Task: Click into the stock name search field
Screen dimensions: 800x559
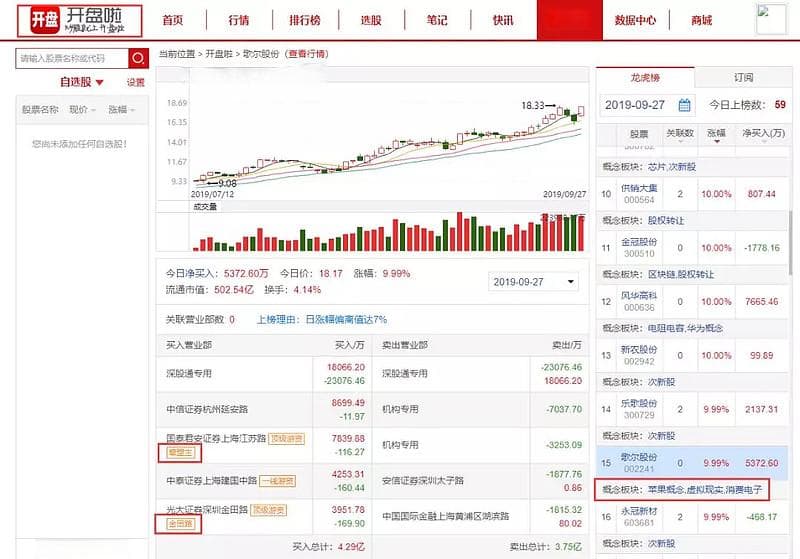Action: [72, 59]
